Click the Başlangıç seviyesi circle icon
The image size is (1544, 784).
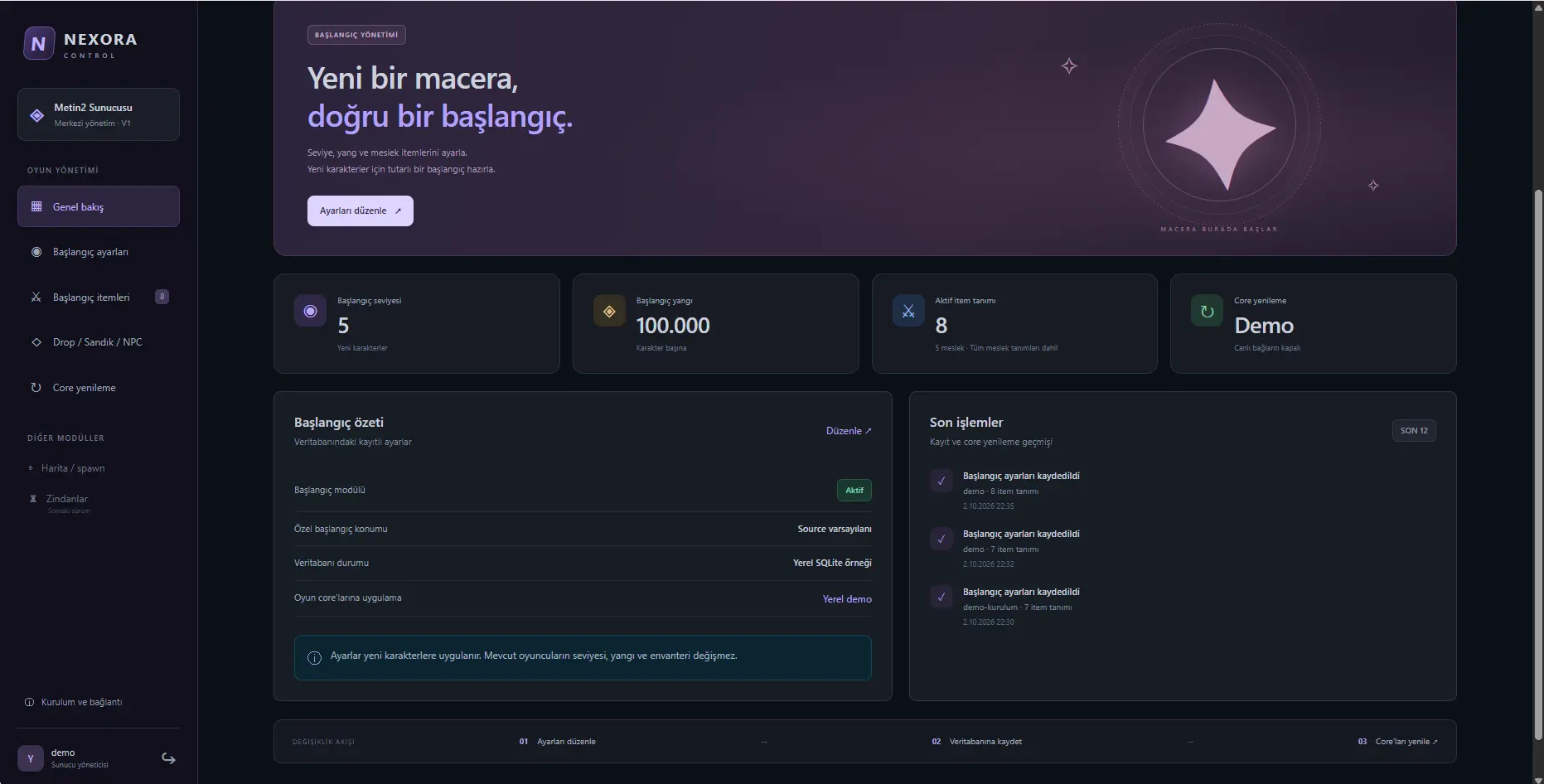[310, 312]
